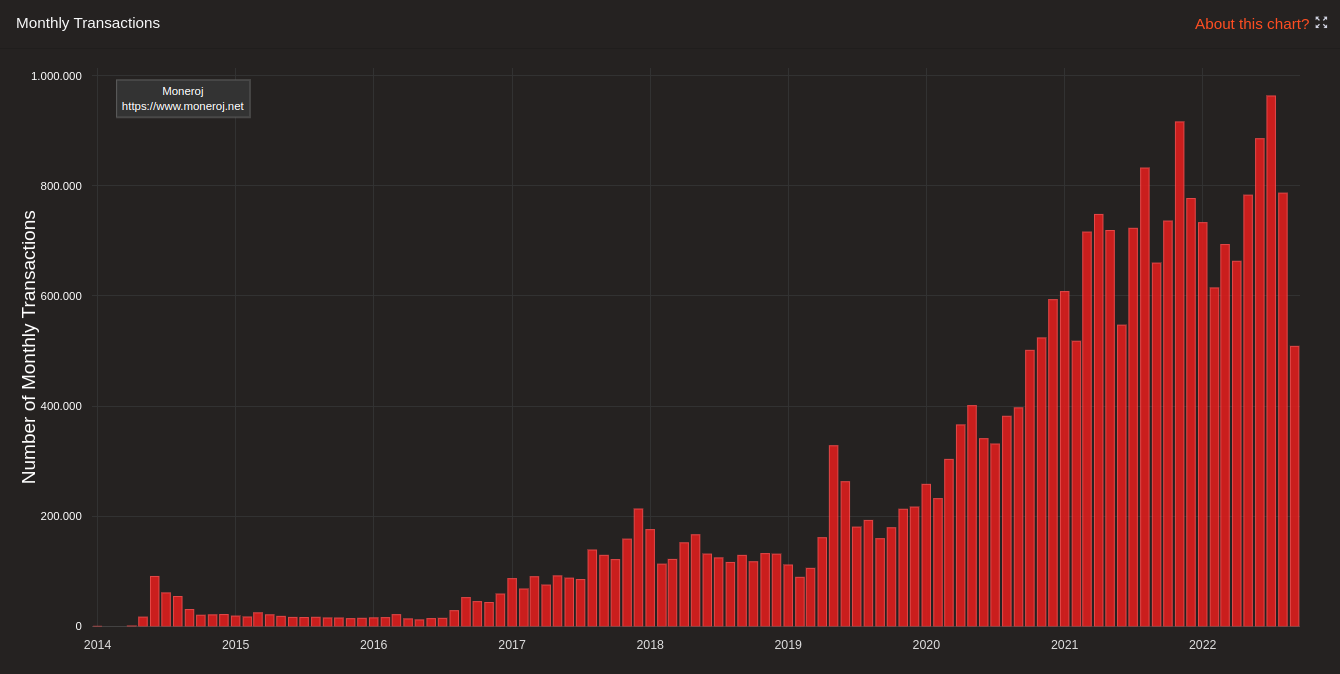Select the tall spike bar in spring 2019
1340x674 pixels.
click(833, 536)
